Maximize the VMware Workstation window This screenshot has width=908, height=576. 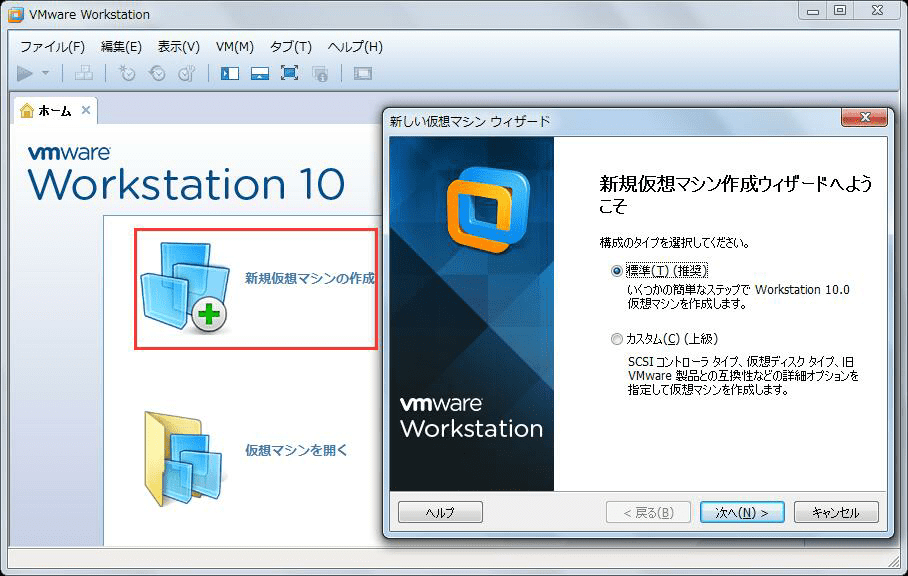pyautogui.click(x=840, y=10)
